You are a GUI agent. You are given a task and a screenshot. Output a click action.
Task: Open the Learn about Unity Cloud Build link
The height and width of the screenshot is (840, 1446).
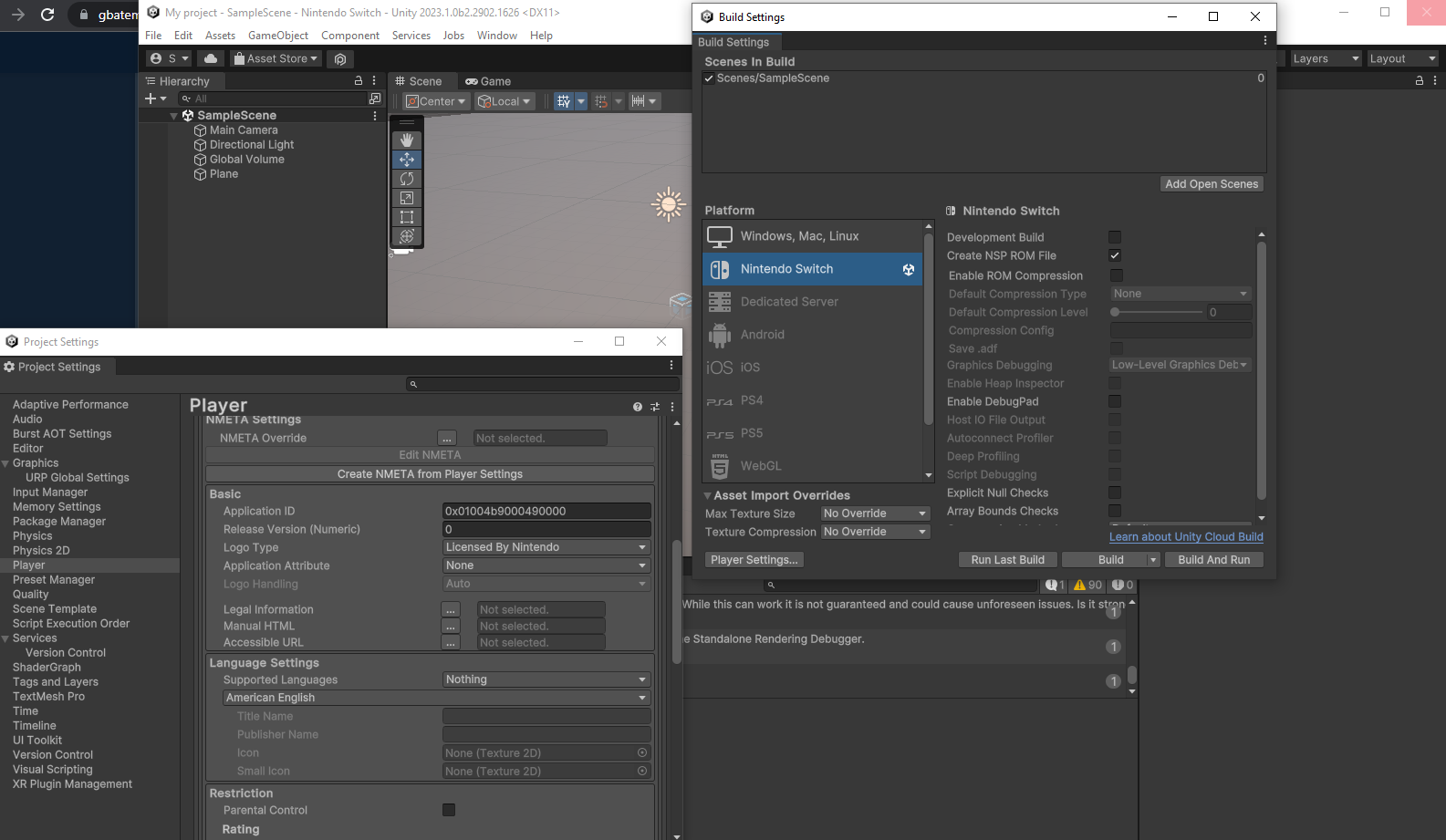tap(1186, 537)
